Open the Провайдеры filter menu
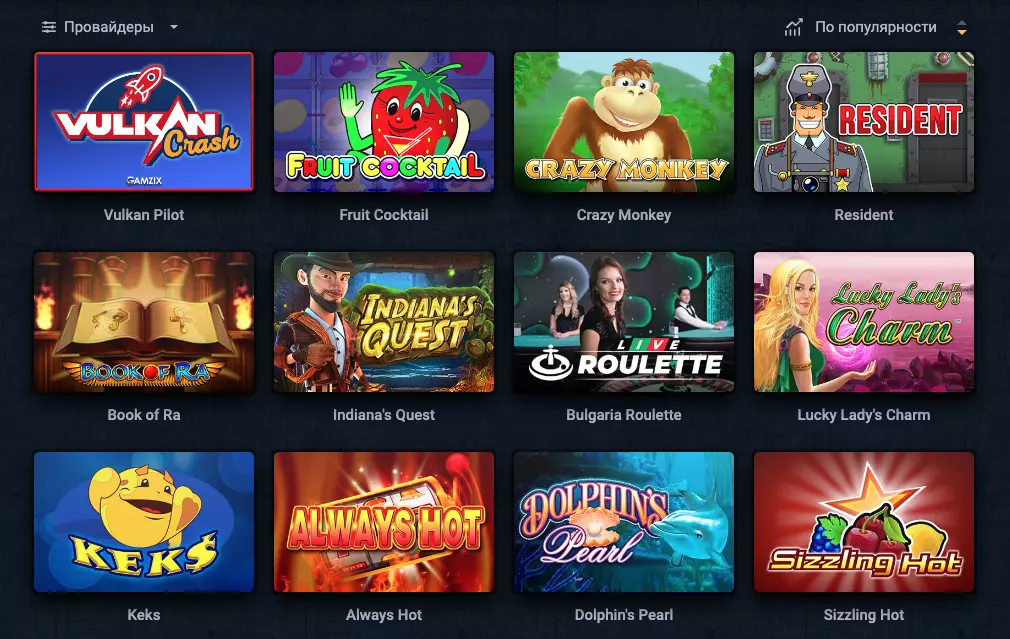The height and width of the screenshot is (639, 1010). coord(109,27)
